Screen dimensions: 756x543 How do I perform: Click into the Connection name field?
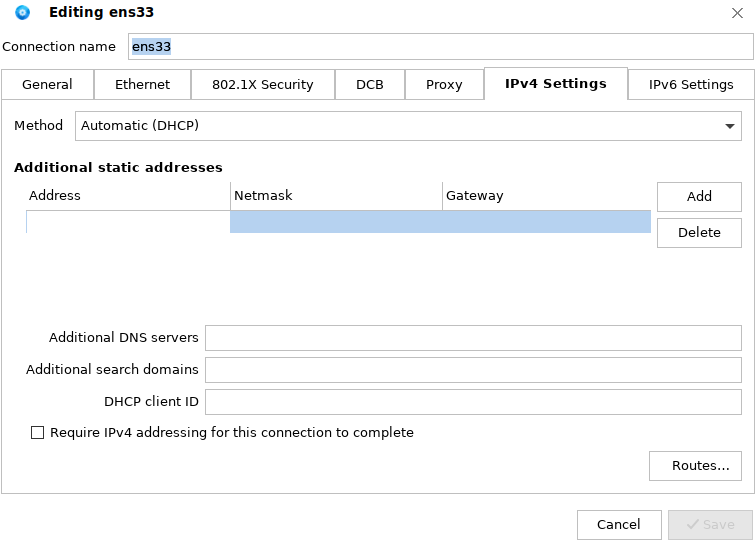coord(440,47)
